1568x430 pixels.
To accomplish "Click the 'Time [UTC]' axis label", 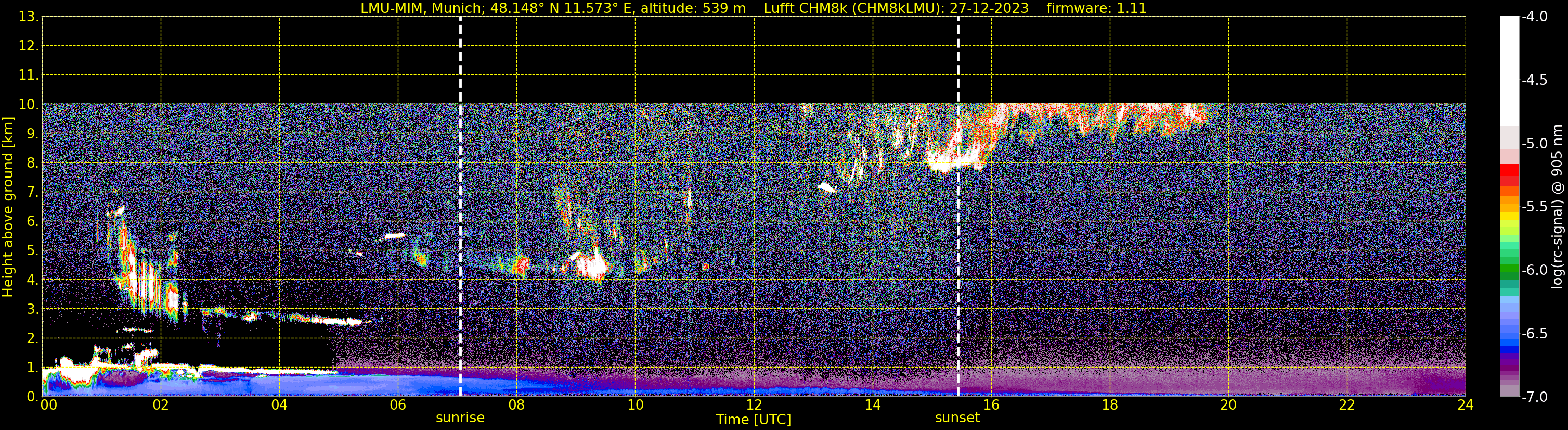I will pos(754,420).
